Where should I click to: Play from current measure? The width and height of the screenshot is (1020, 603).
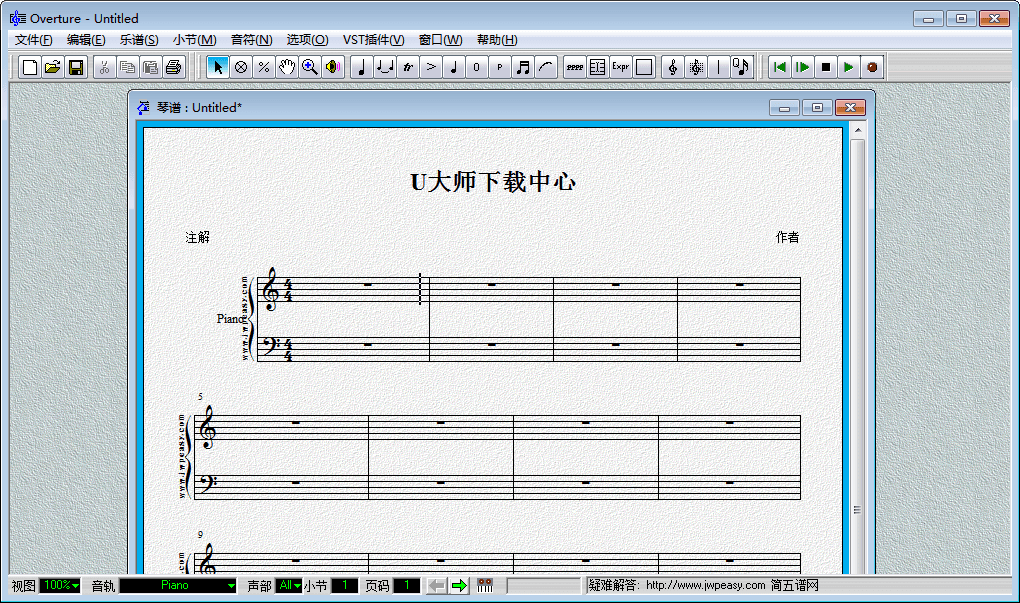803,67
